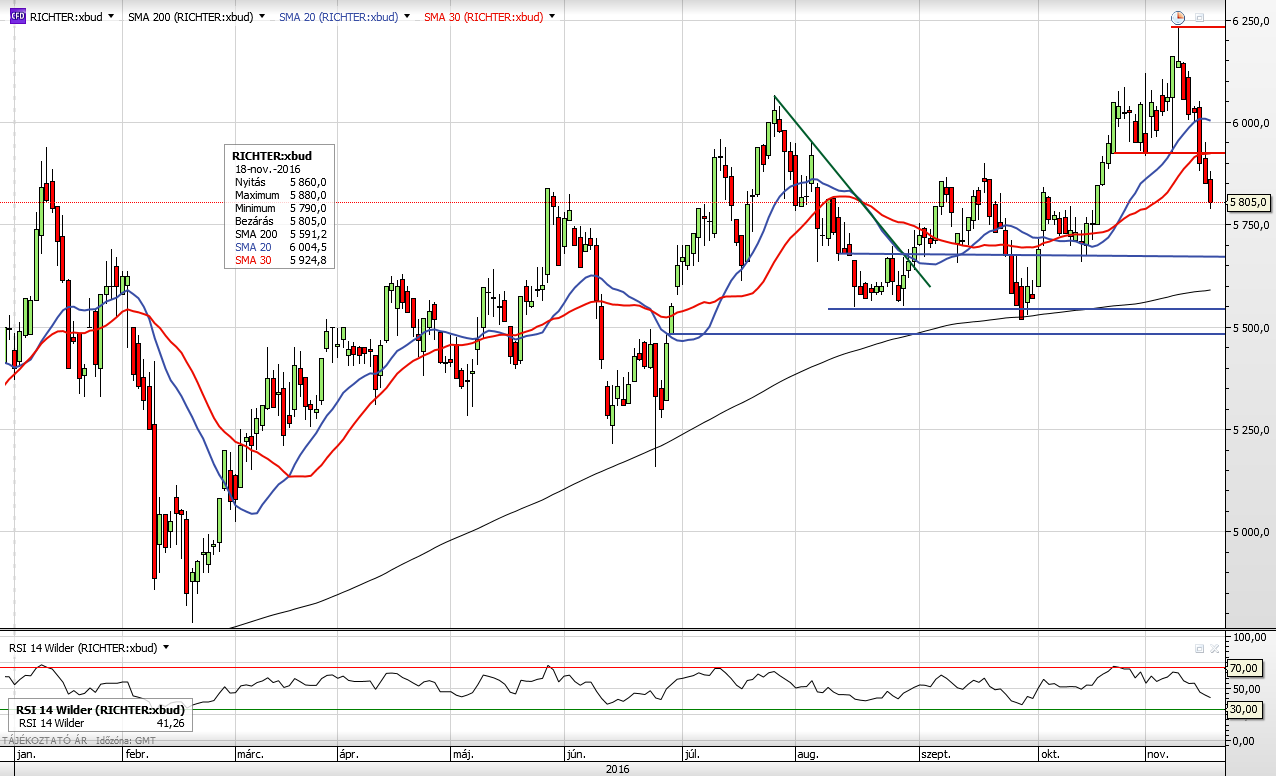Image resolution: width=1276 pixels, height=776 pixels.
Task: Expand the SMA 200 (RICHTER:xbud) menu arrow
Action: (261, 17)
